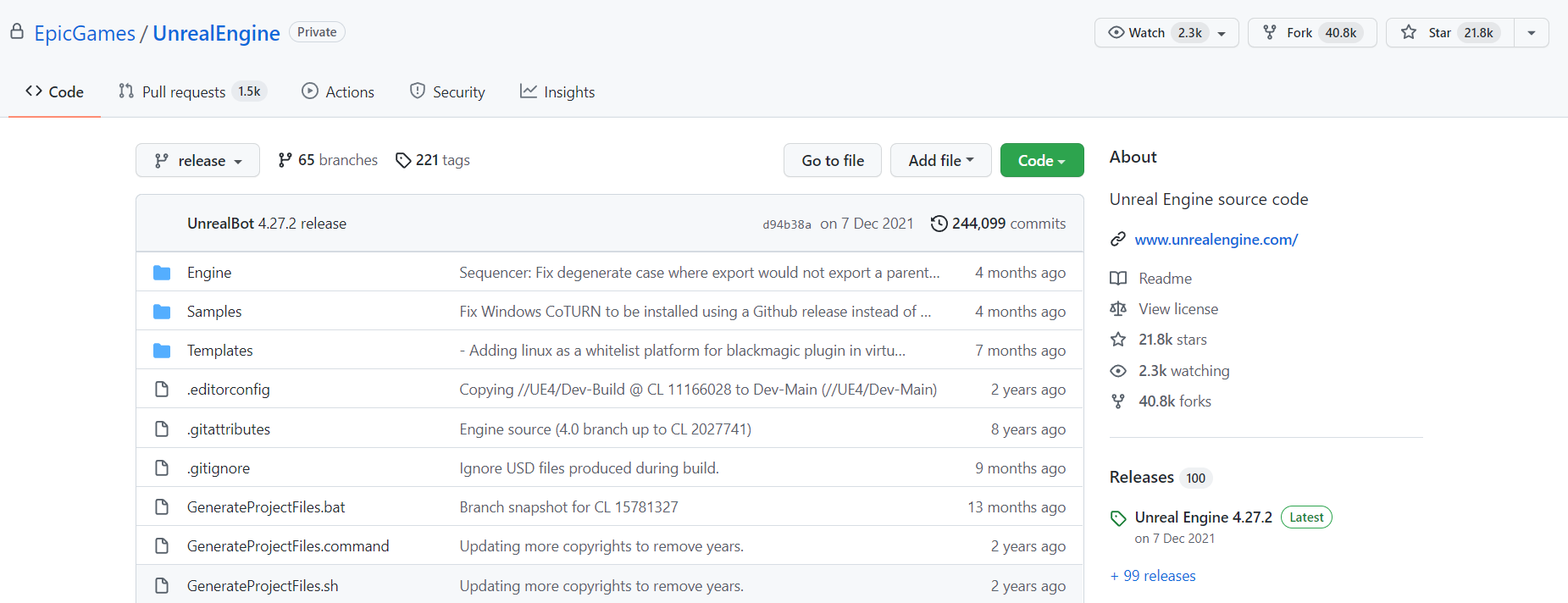Viewport: 1568px width, 603px height.
Task: Open the release branch selector dropdown
Action: tap(197, 160)
